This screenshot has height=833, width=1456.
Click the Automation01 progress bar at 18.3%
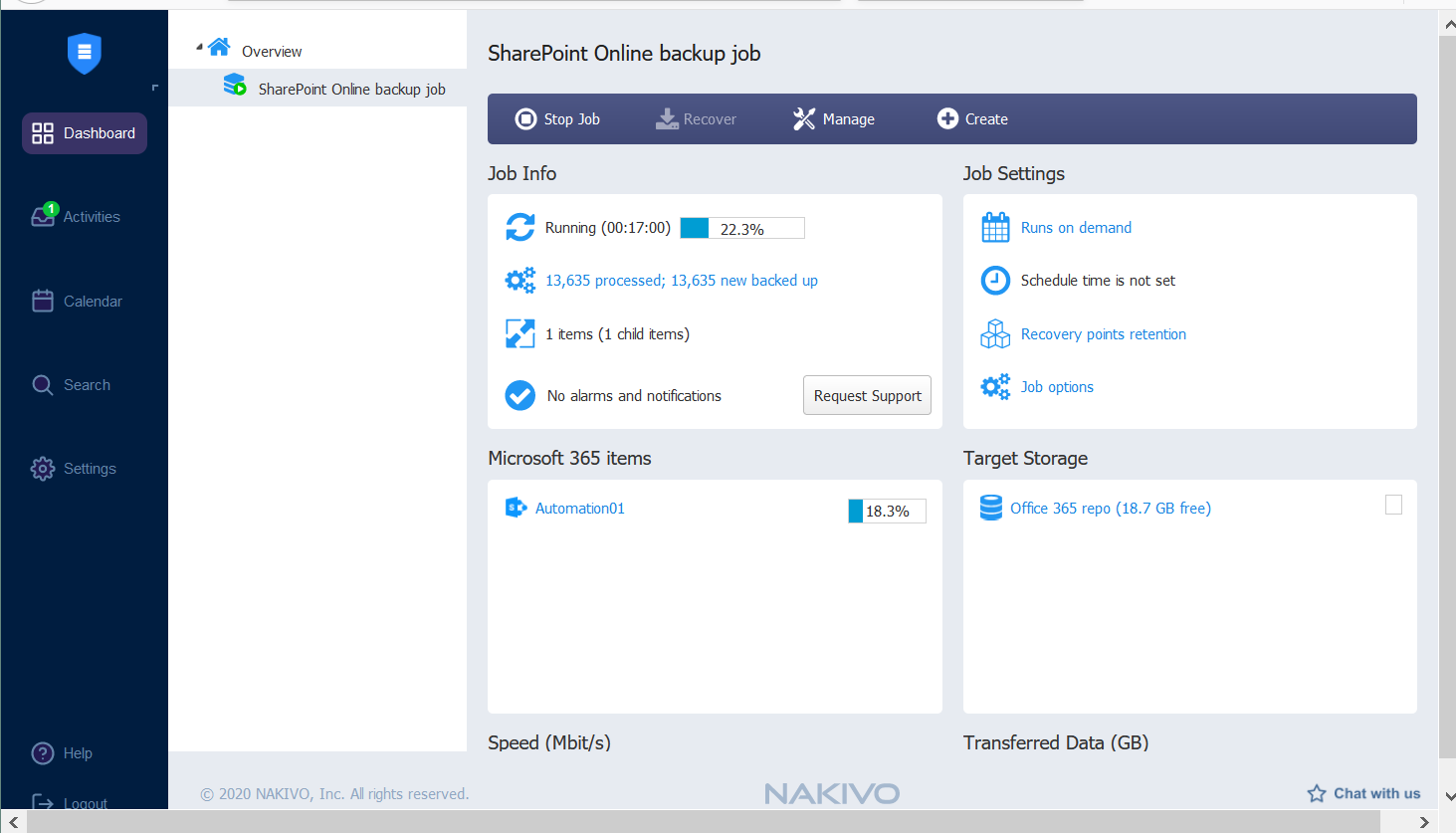click(x=887, y=511)
